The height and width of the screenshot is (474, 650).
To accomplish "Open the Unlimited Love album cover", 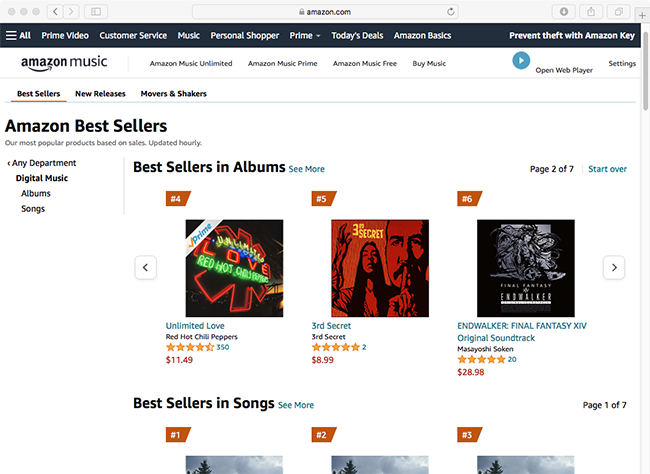I will [x=234, y=267].
